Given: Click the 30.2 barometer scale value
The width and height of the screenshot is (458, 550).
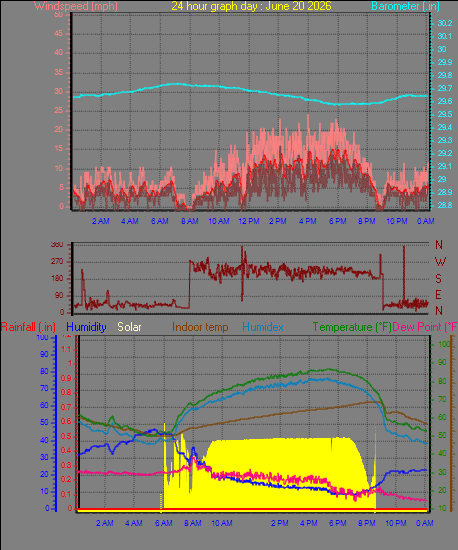Looking at the screenshot, I should point(445,23).
